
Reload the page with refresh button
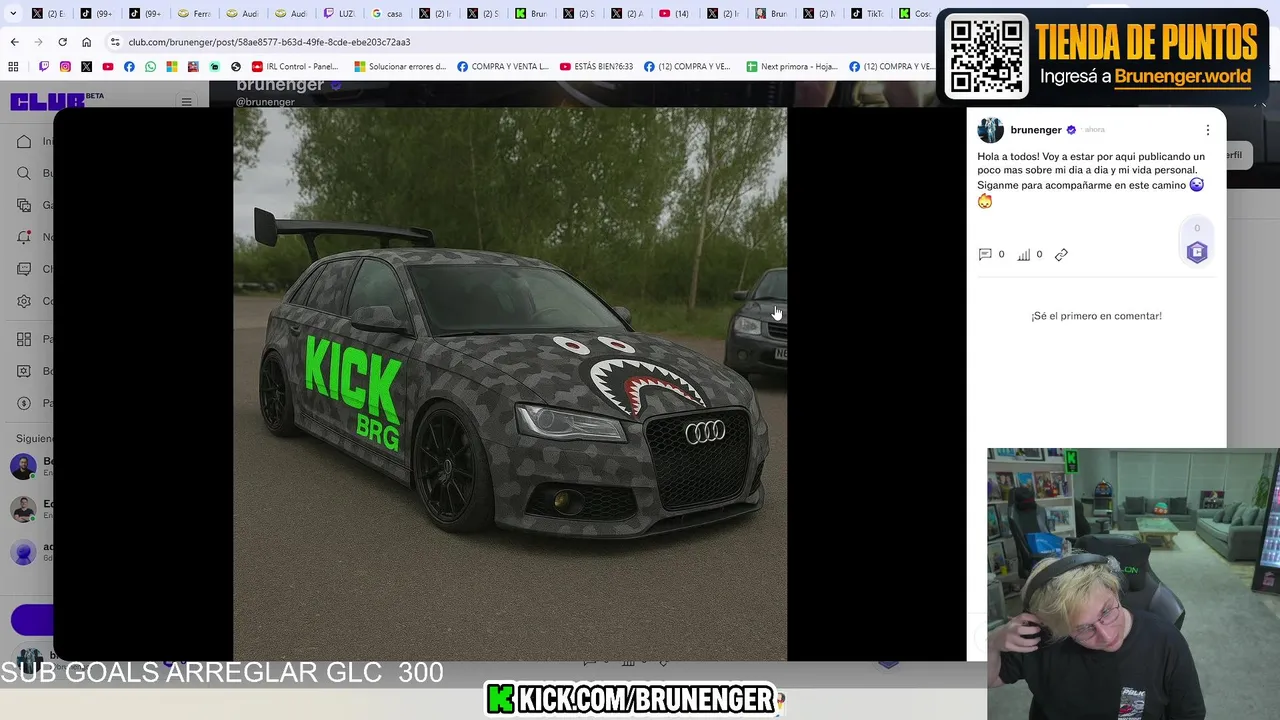(62, 42)
